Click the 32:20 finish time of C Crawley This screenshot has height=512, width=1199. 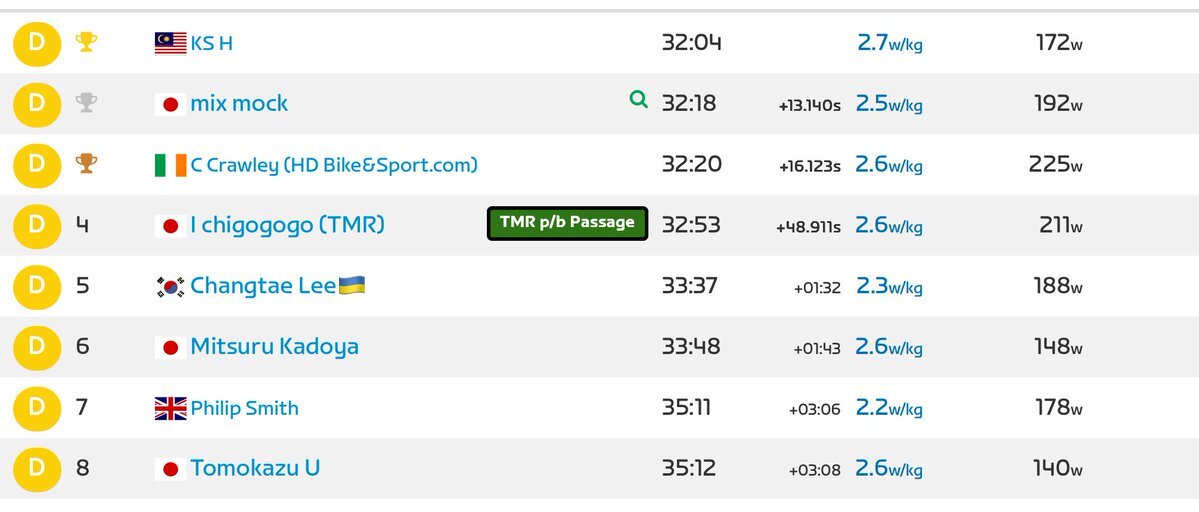(x=691, y=164)
